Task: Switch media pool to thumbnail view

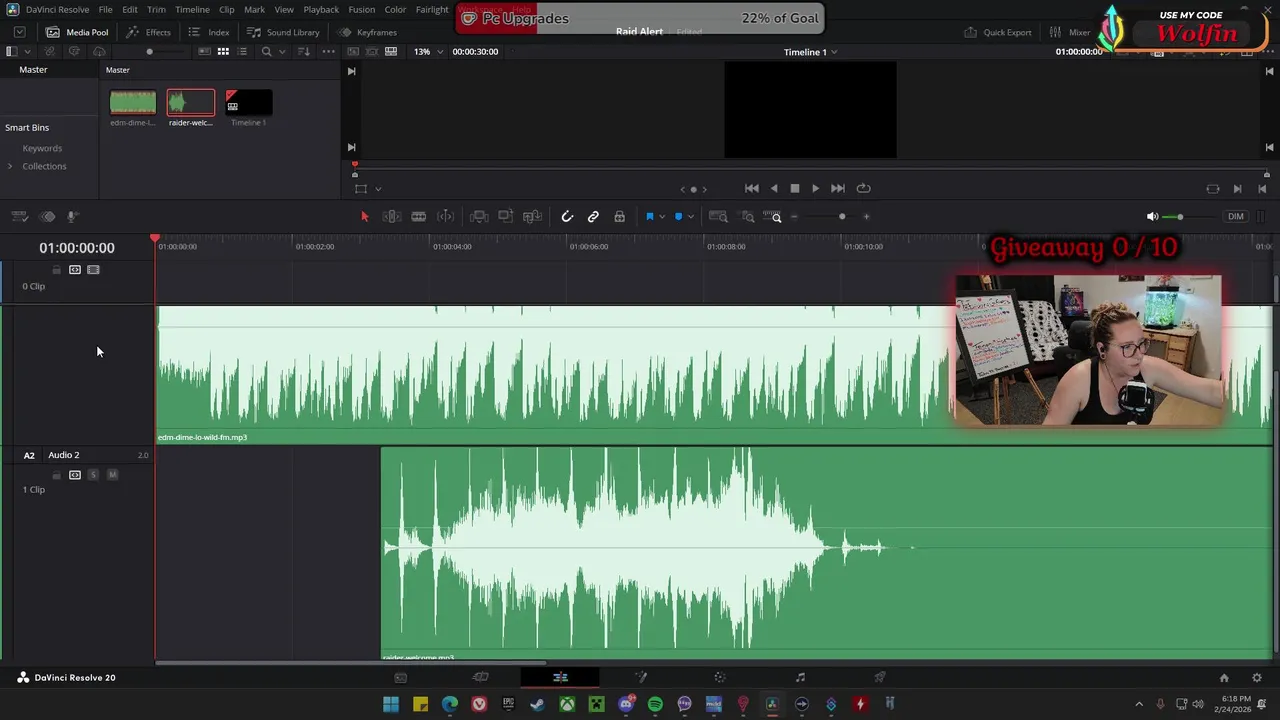Action: (223, 51)
